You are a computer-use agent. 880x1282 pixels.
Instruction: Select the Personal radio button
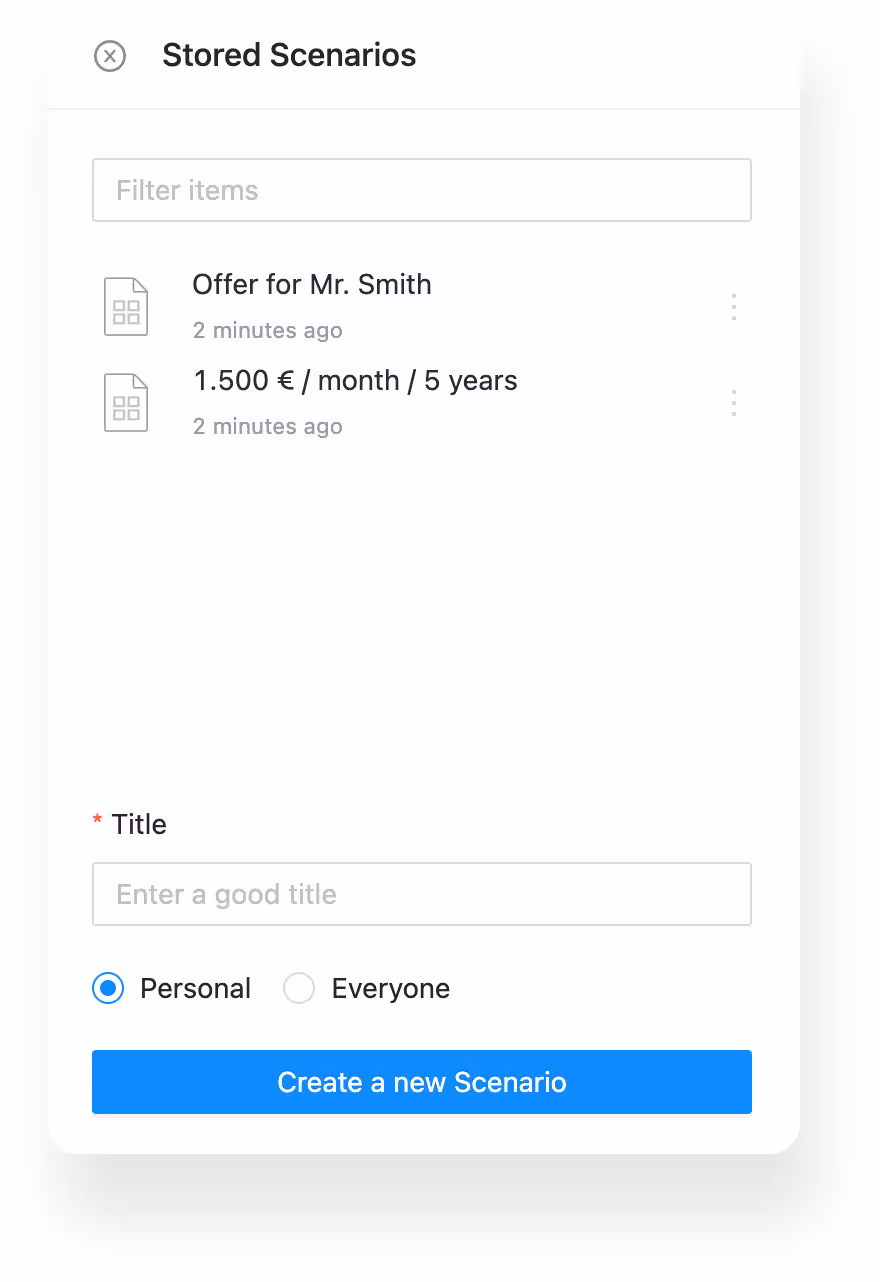108,989
